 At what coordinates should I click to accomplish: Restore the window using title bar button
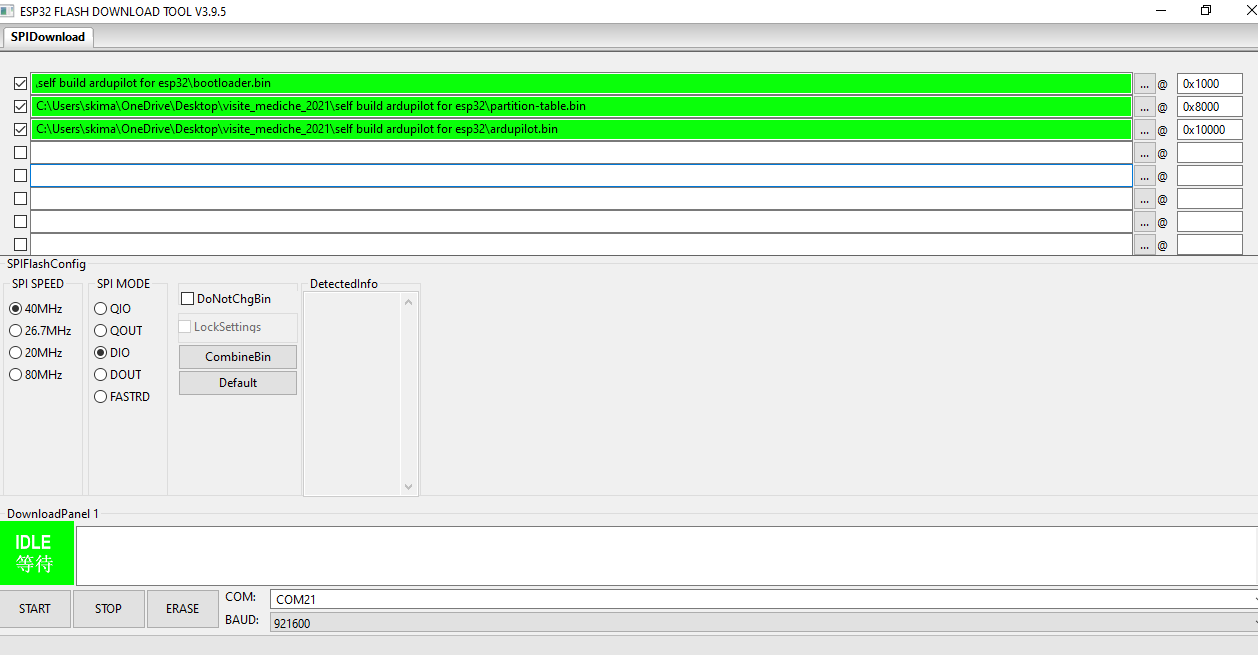pyautogui.click(x=1206, y=10)
